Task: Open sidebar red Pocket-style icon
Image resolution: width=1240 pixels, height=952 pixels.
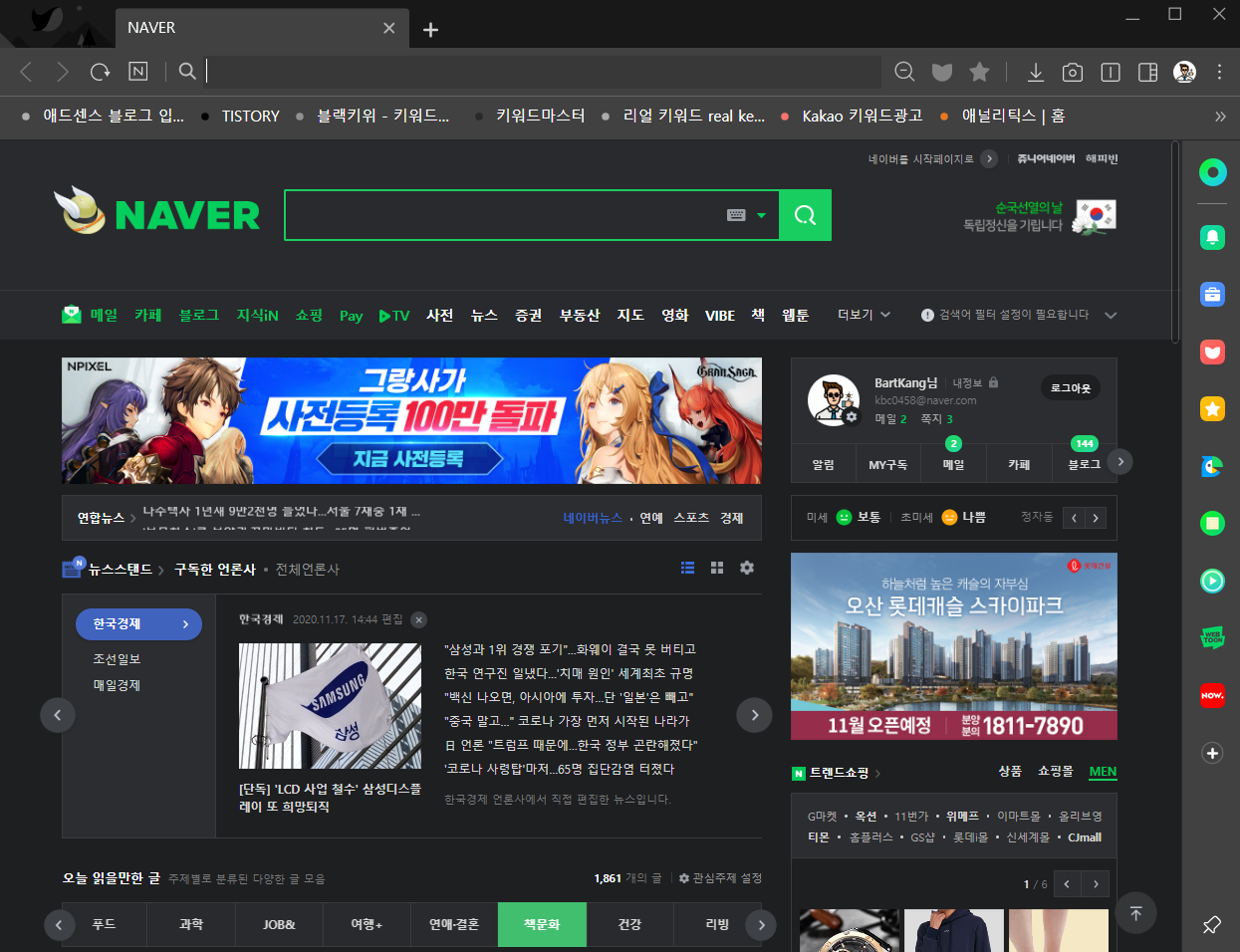Action: (1212, 352)
